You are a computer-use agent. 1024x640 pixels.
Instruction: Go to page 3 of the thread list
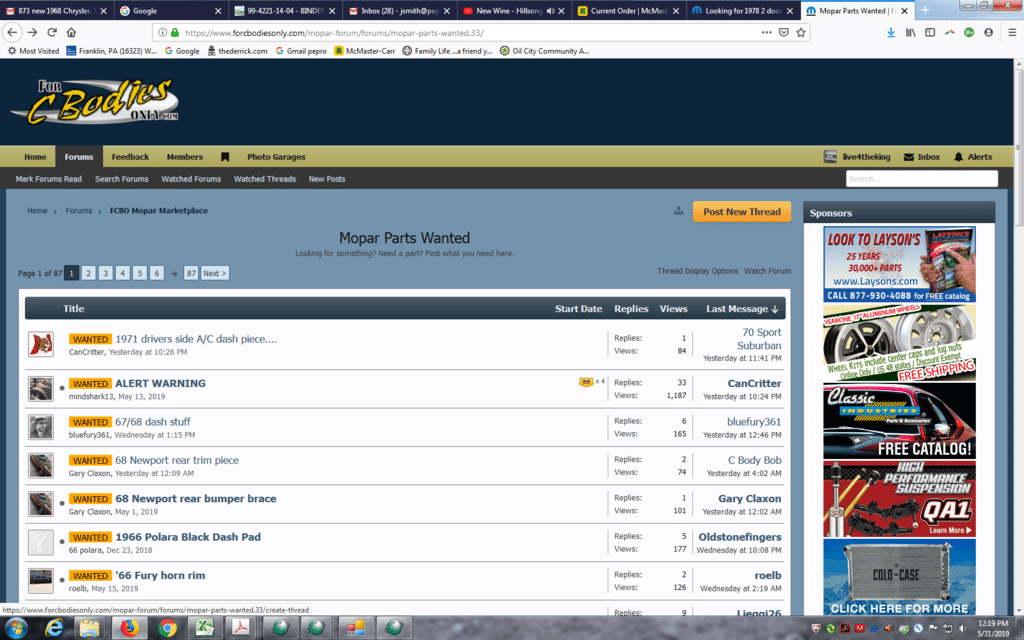pyautogui.click(x=105, y=273)
